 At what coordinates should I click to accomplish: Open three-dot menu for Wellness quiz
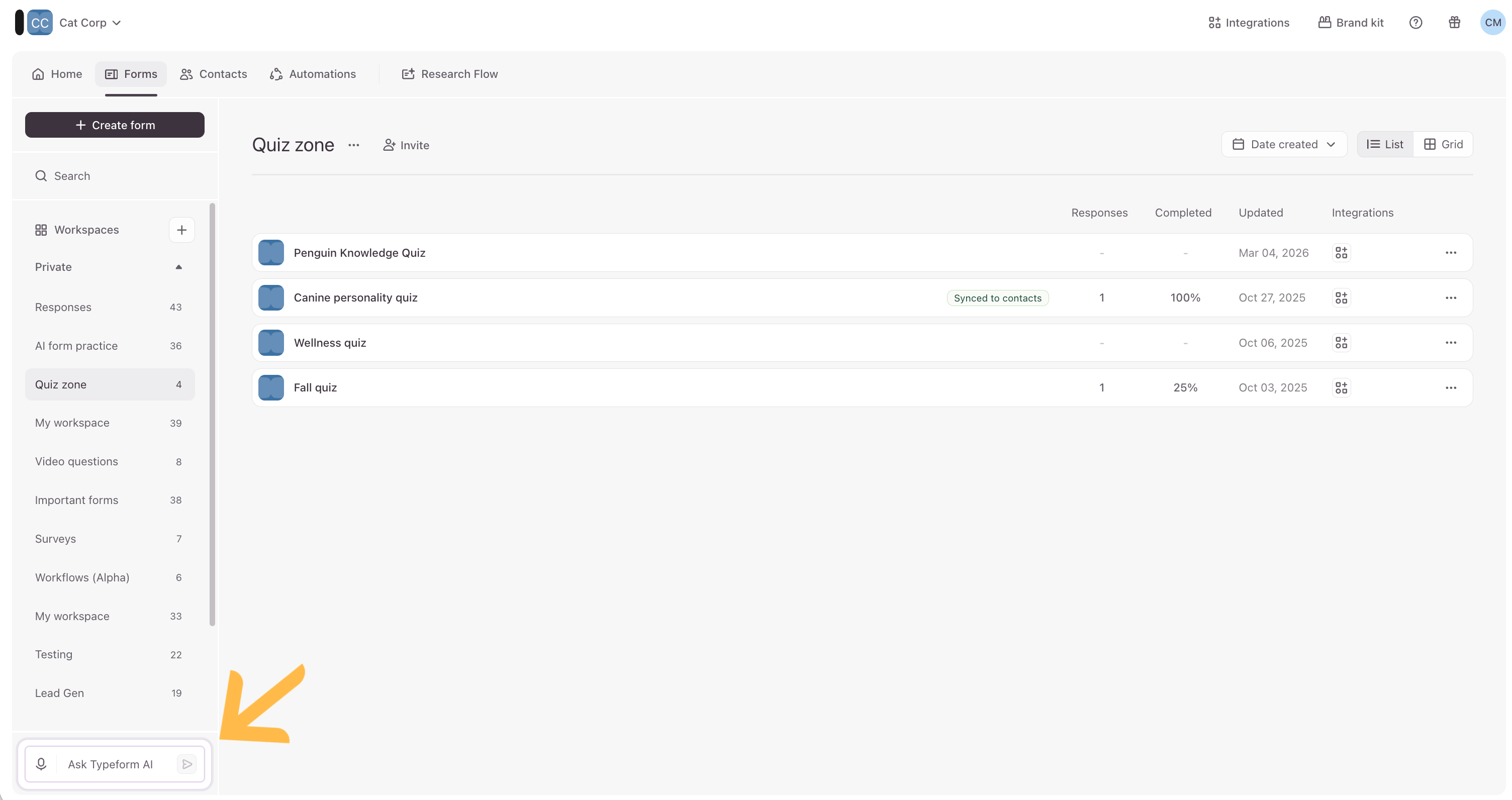tap(1450, 342)
